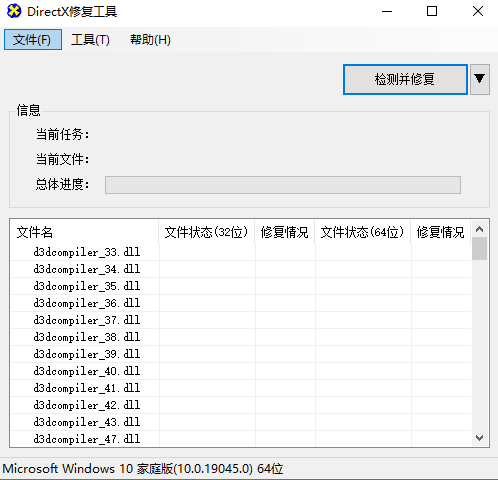Click the scrollbar up arrow in file list
This screenshot has height=480, width=498.
point(480,229)
